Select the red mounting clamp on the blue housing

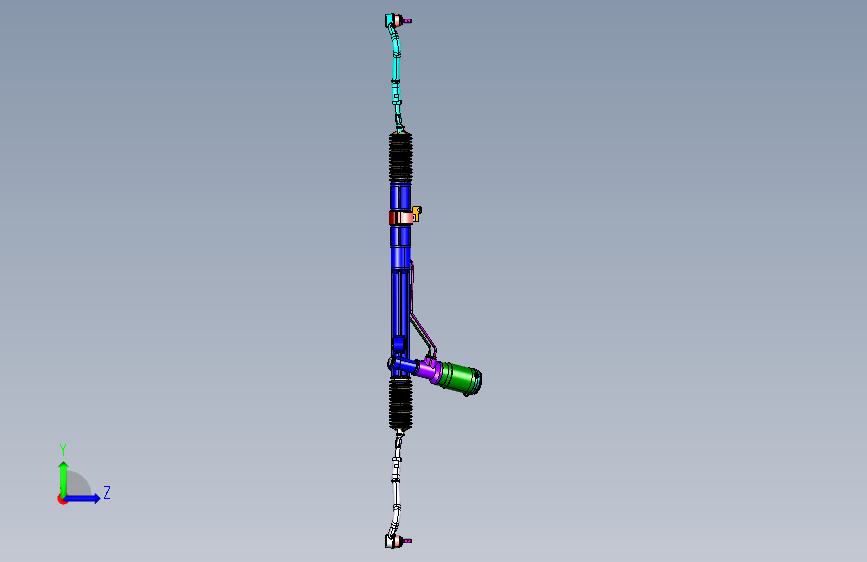[401, 217]
